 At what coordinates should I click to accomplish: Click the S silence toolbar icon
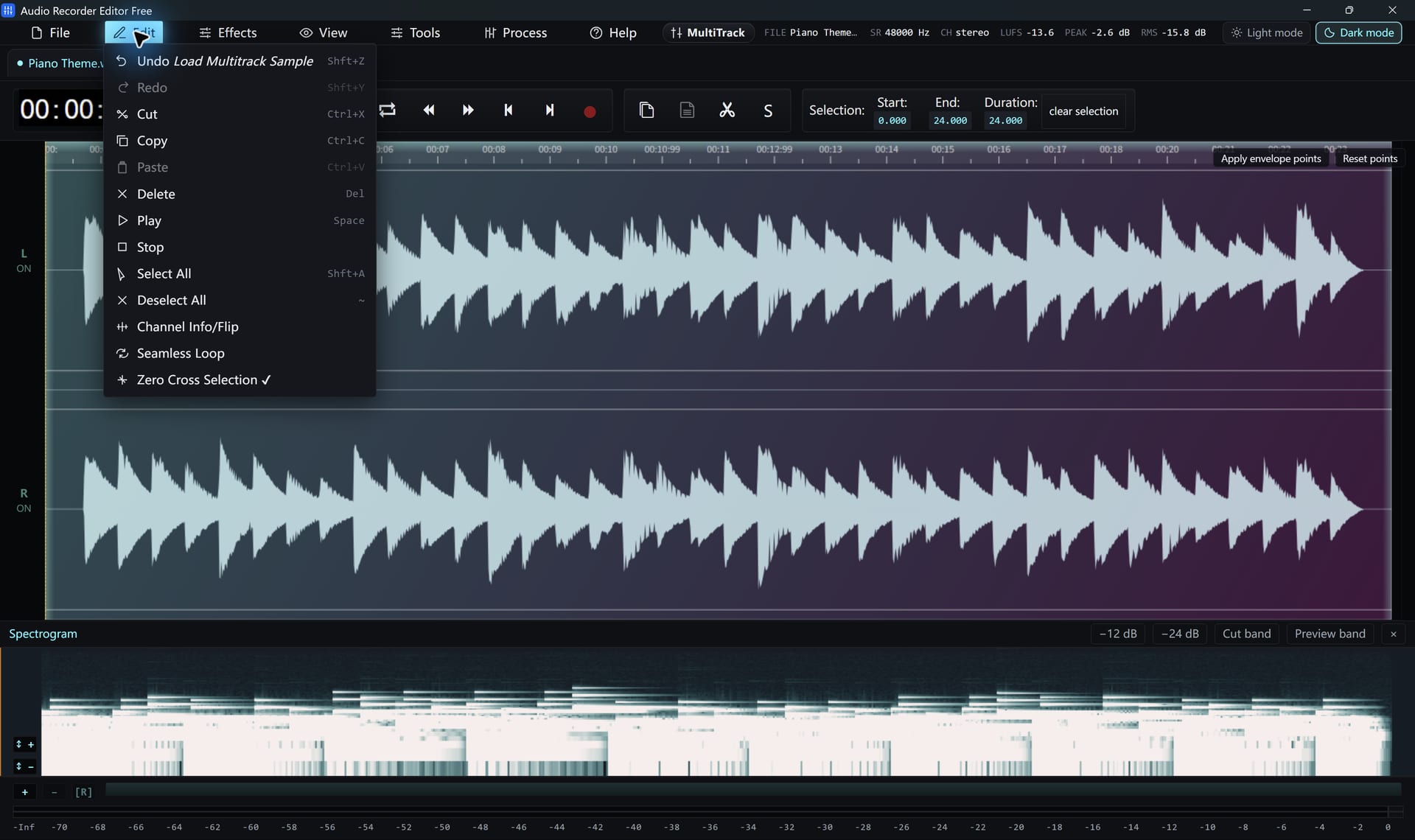768,111
